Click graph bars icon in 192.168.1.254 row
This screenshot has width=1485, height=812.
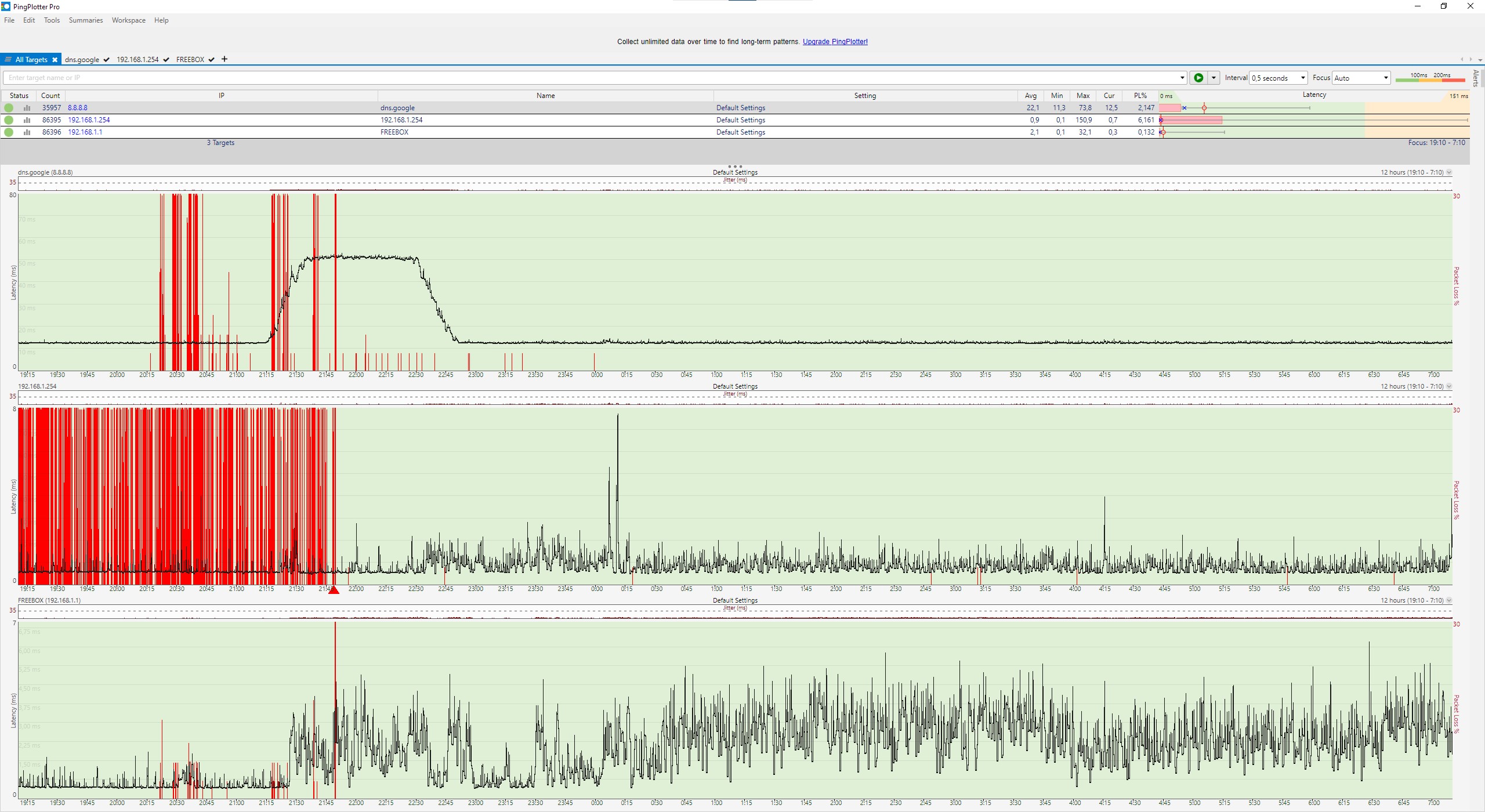coord(27,120)
